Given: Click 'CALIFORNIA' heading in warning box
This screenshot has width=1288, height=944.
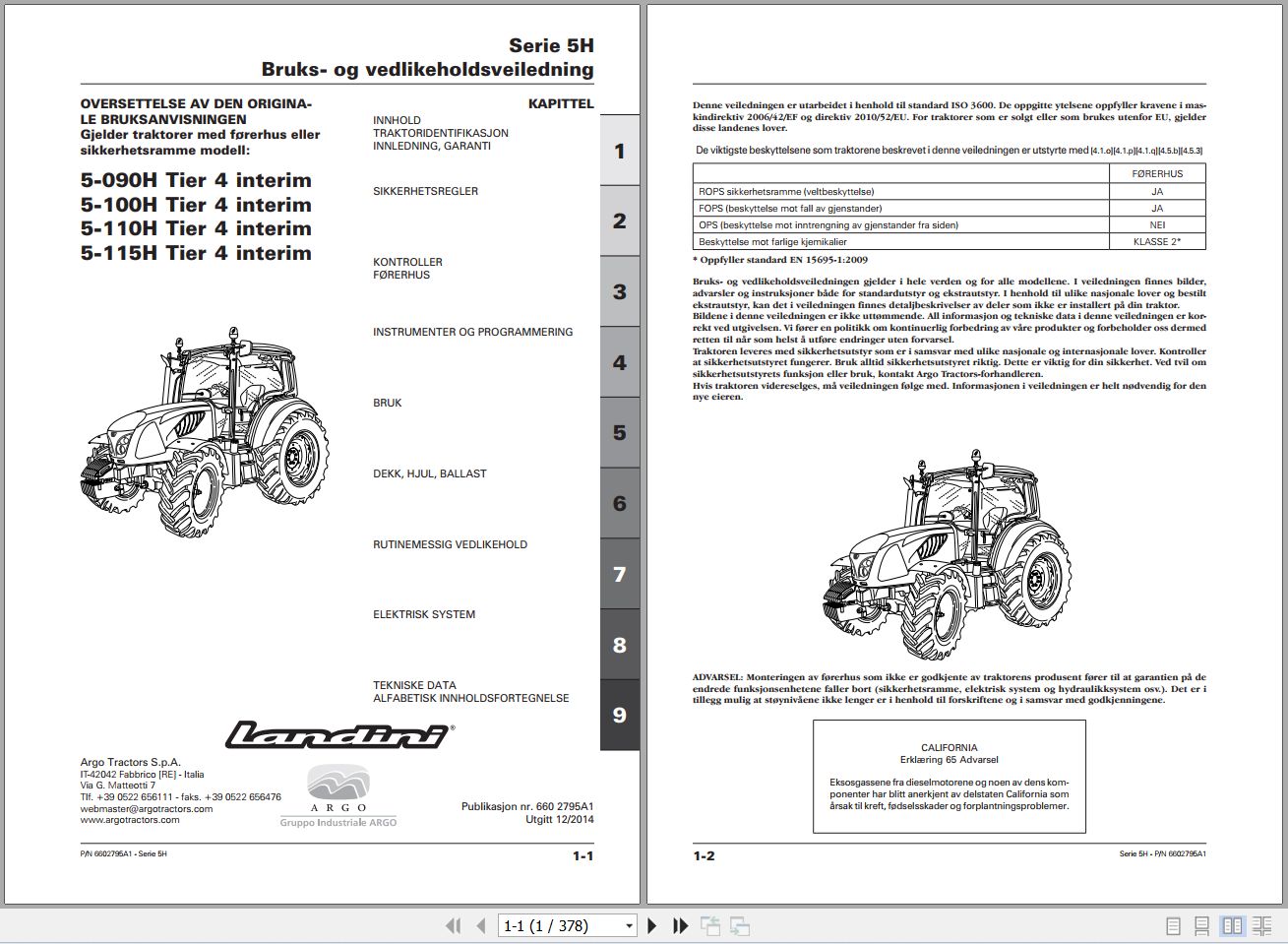Looking at the screenshot, I should pos(950,748).
